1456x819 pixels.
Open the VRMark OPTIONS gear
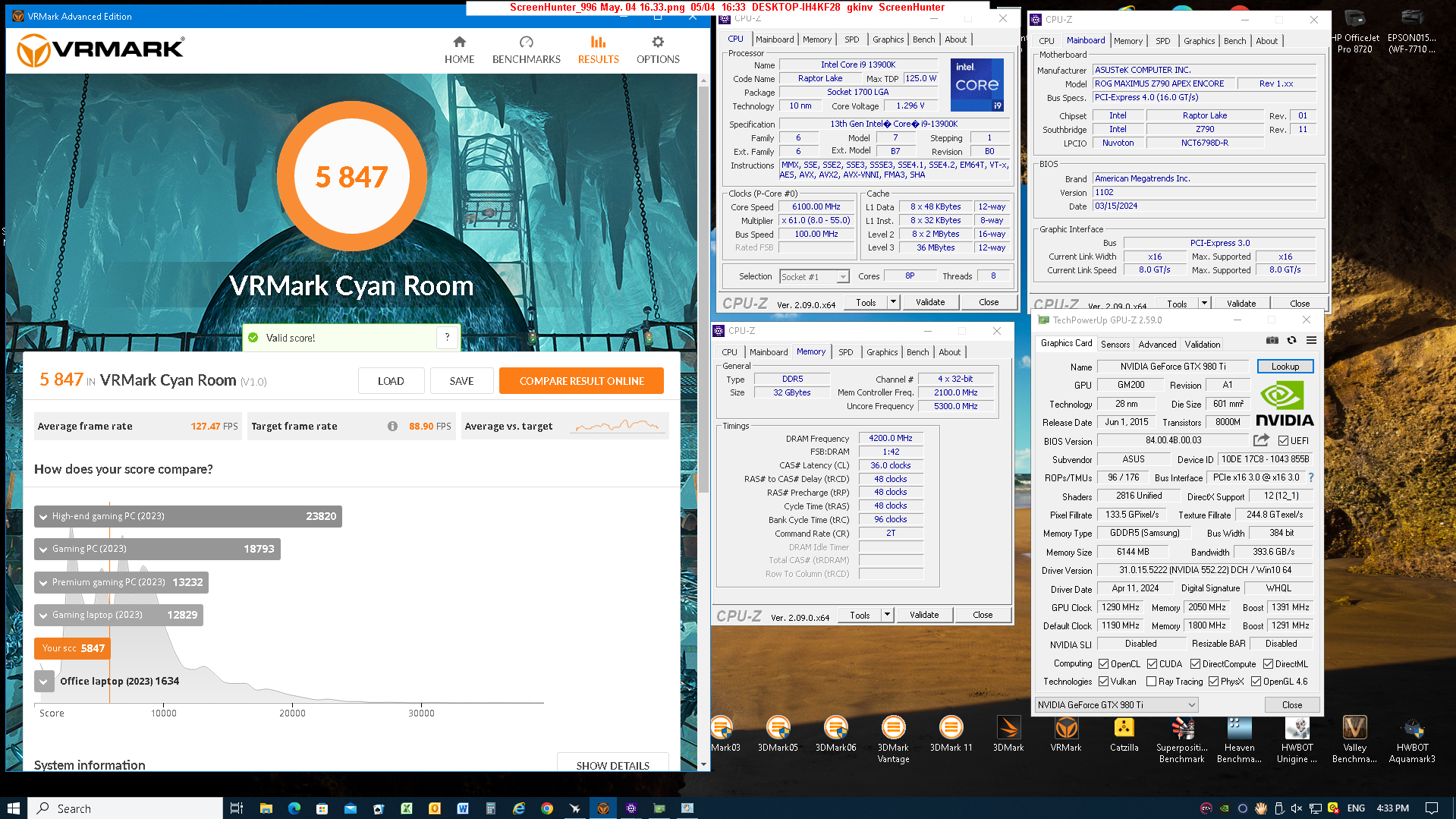pyautogui.click(x=658, y=50)
